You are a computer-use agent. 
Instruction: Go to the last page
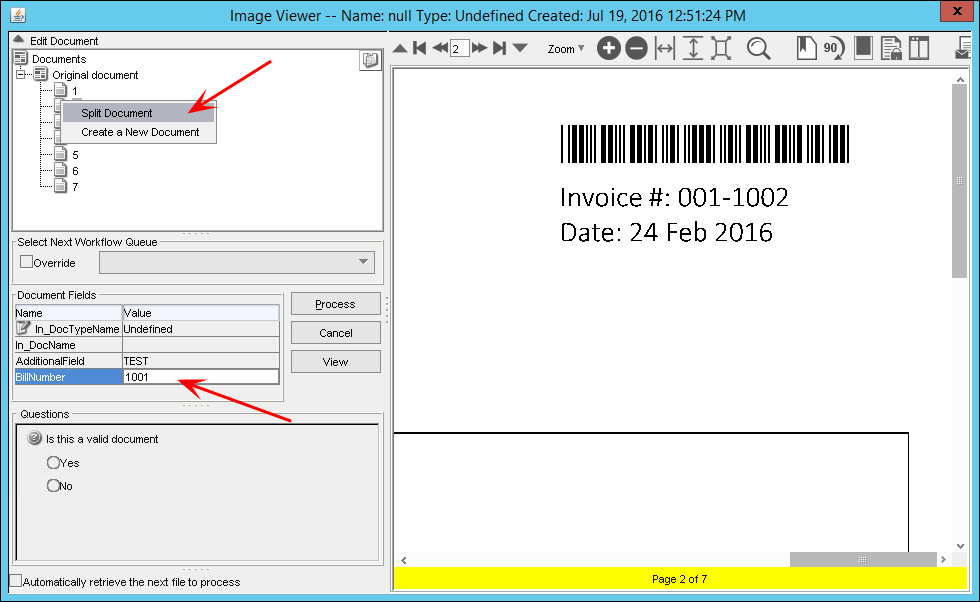499,48
